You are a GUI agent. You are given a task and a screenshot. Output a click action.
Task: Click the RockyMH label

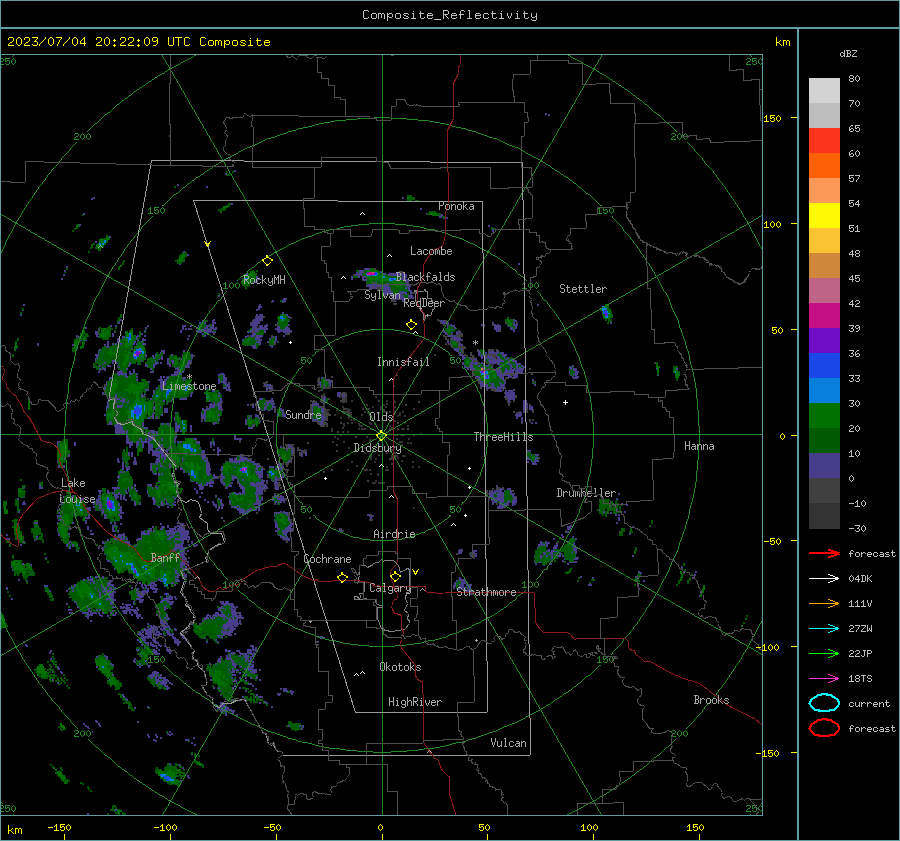point(264,280)
